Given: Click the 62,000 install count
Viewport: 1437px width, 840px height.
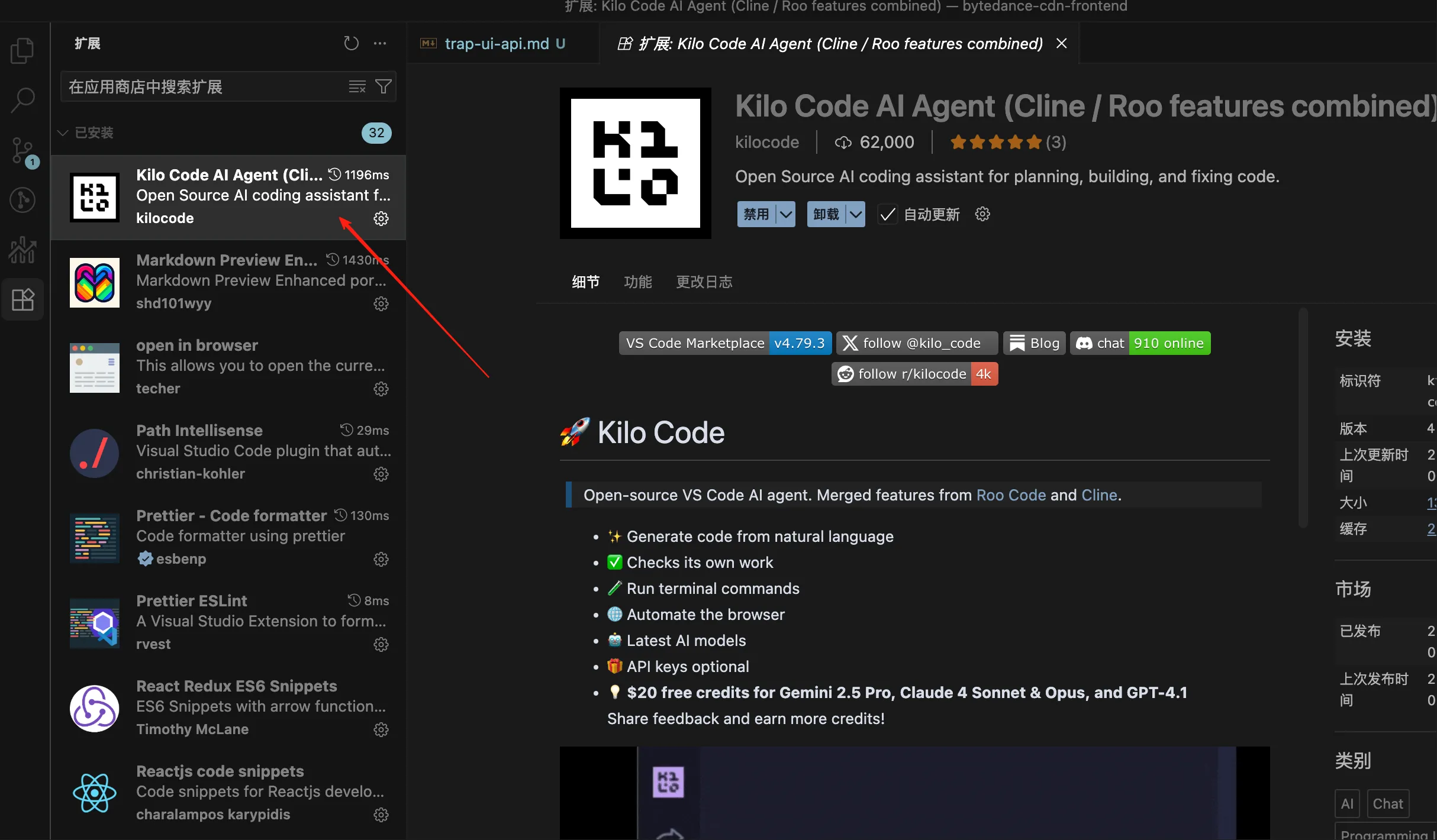Looking at the screenshot, I should pos(887,142).
